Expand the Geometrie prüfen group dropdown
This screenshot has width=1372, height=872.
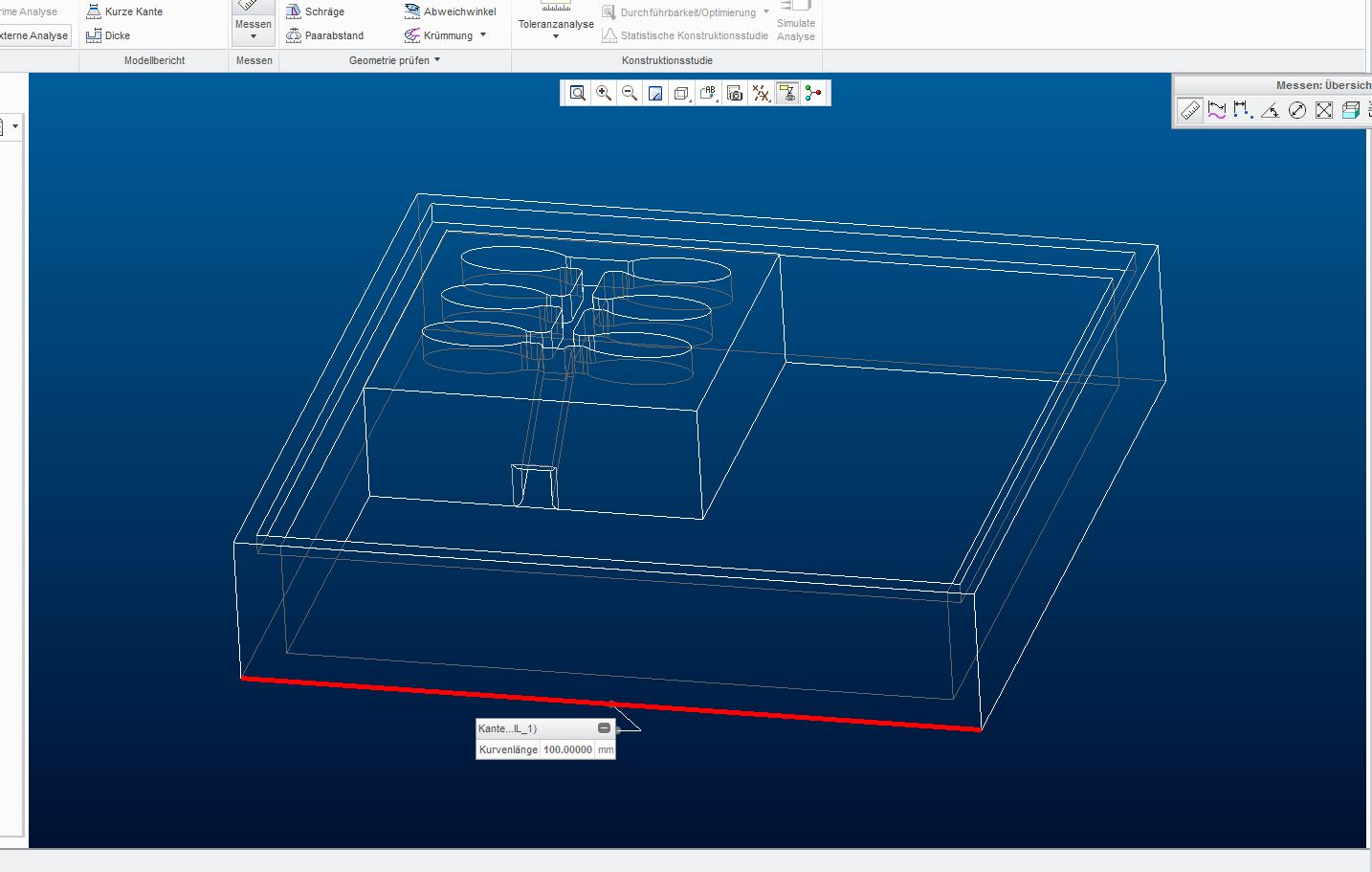(437, 60)
